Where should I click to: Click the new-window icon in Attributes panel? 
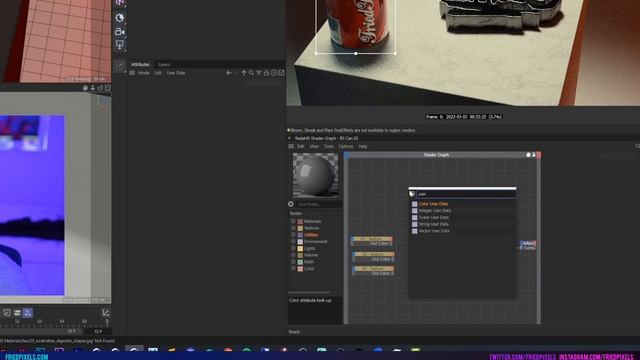[281, 73]
